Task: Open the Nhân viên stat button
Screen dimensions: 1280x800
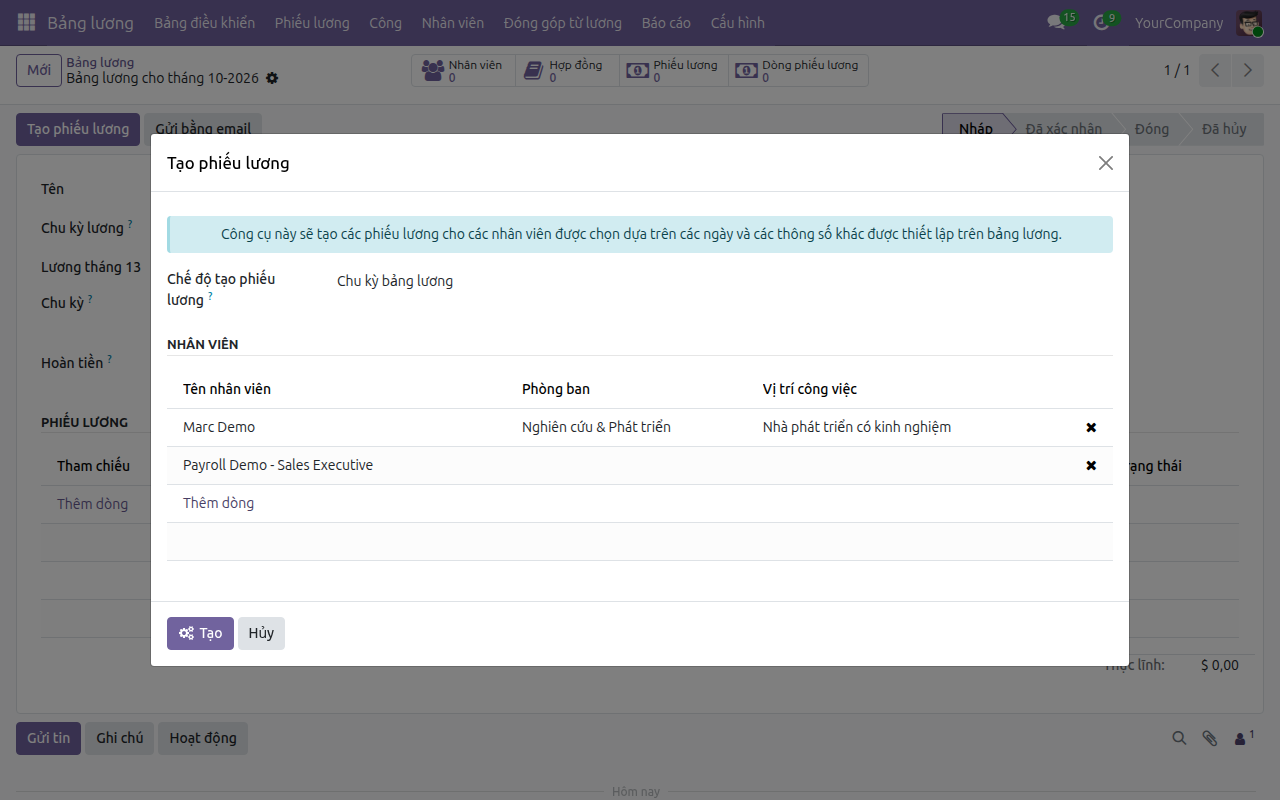Action: pos(463,70)
